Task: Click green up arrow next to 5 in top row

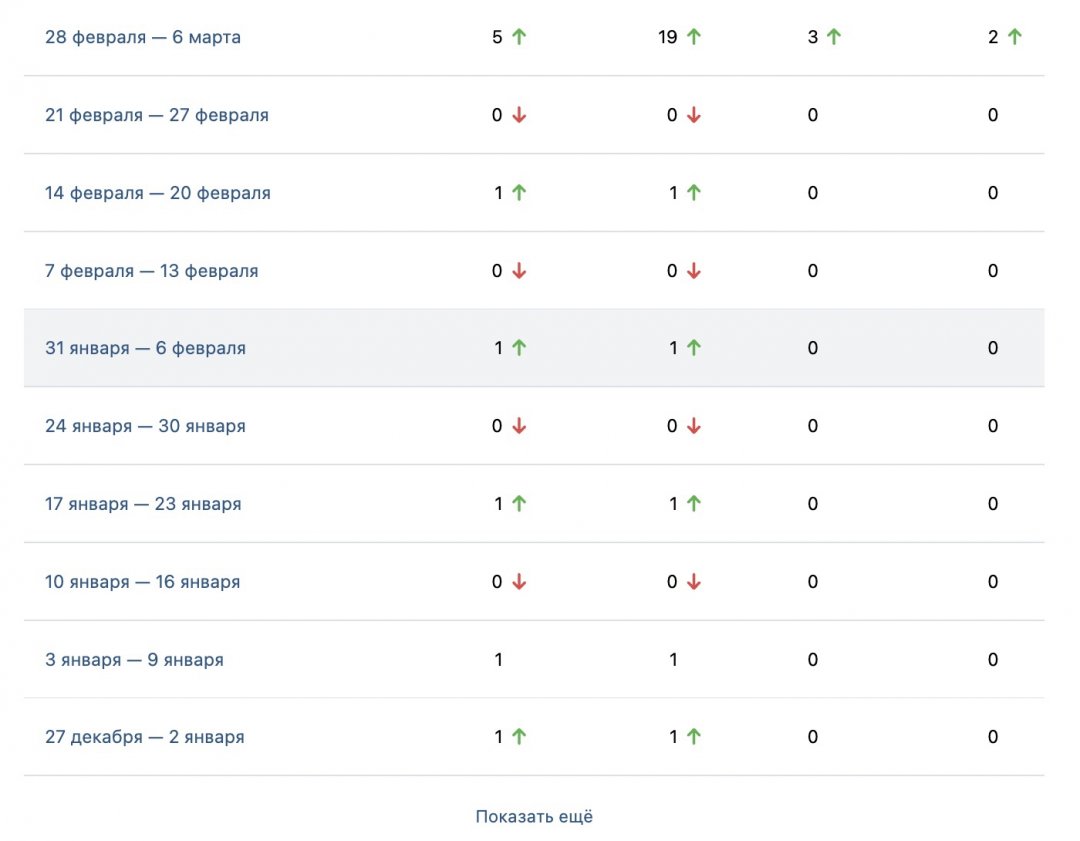Action: 519,37
